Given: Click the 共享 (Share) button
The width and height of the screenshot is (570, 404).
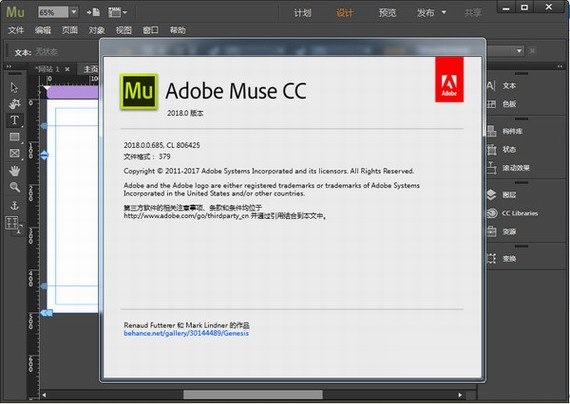Looking at the screenshot, I should click(473, 13).
